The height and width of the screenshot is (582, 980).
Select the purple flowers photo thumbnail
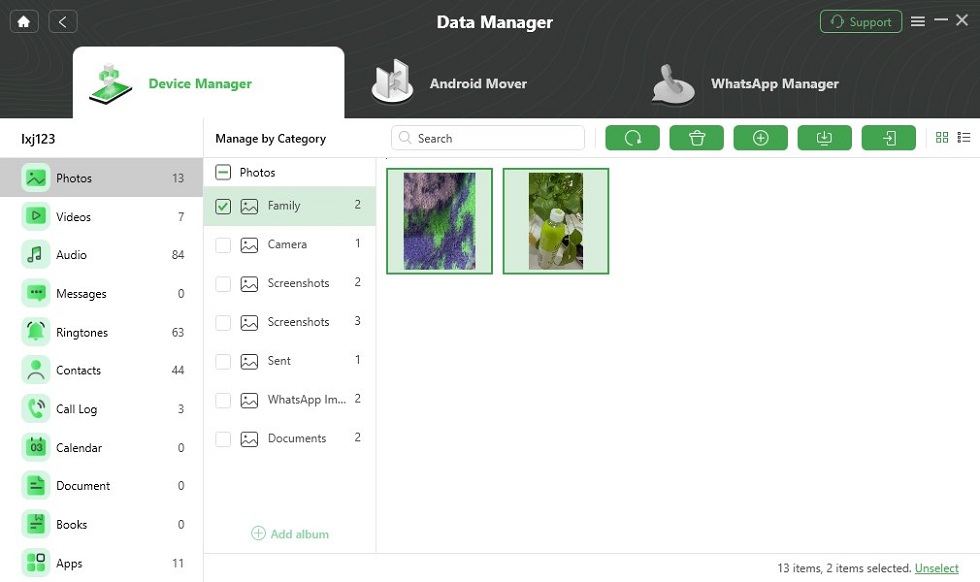[x=439, y=221]
